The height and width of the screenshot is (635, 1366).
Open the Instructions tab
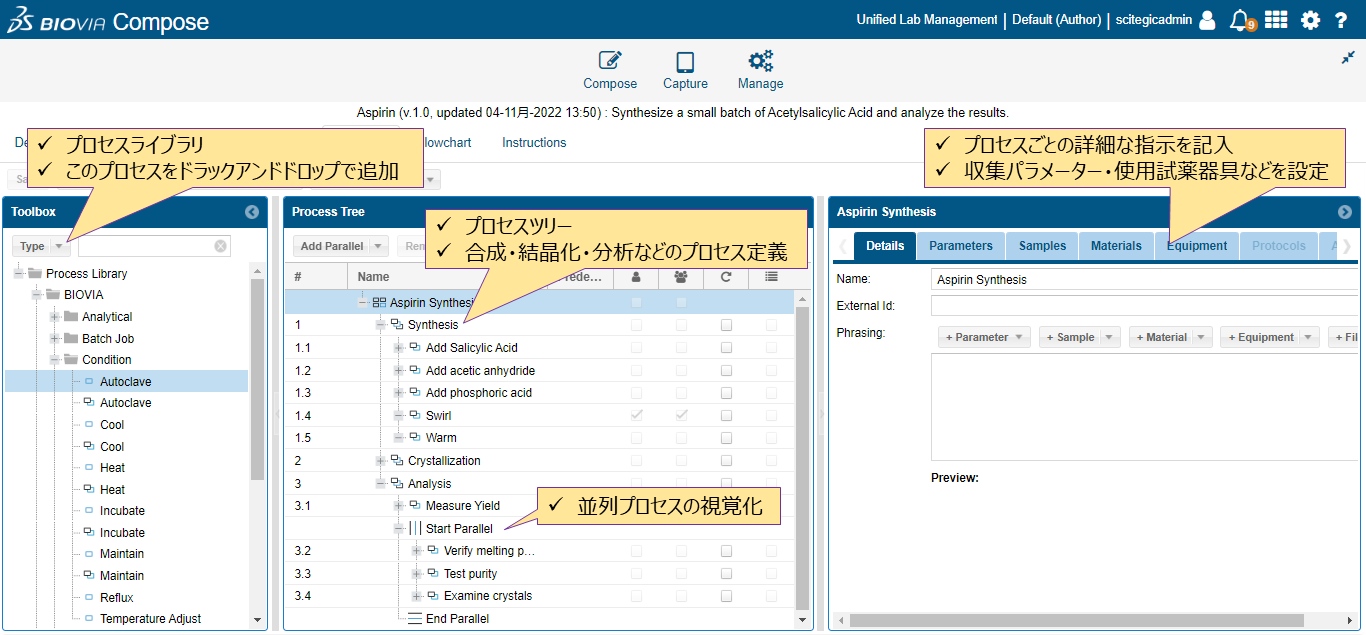click(x=534, y=143)
